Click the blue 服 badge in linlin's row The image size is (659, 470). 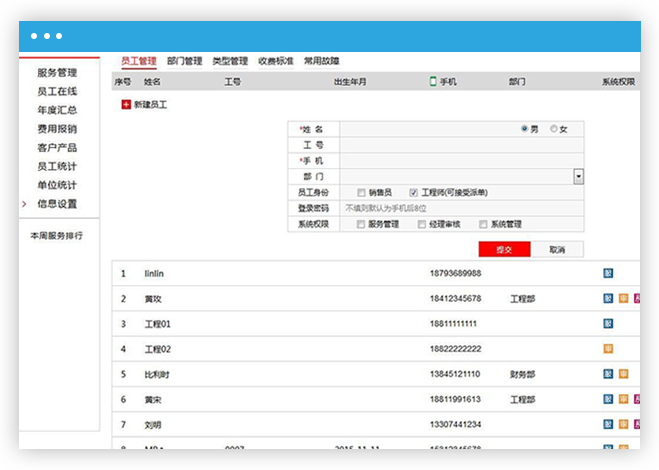[607, 273]
